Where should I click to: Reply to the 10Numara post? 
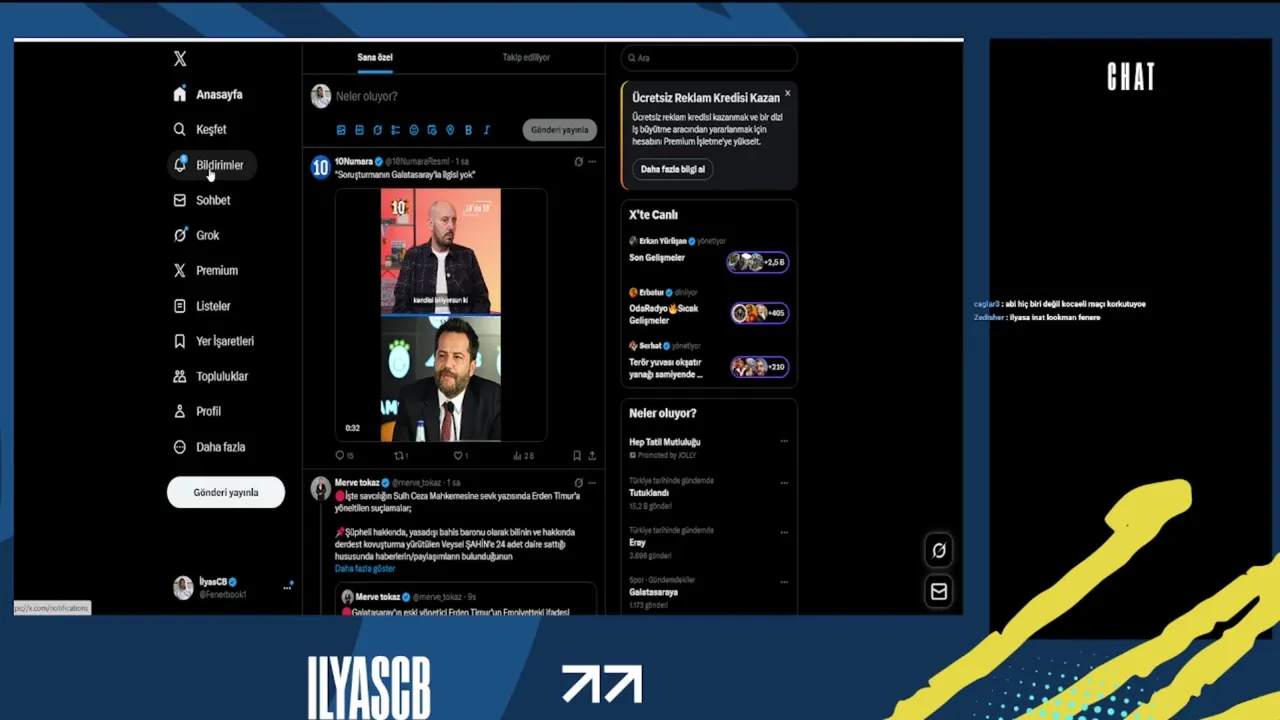[344, 455]
